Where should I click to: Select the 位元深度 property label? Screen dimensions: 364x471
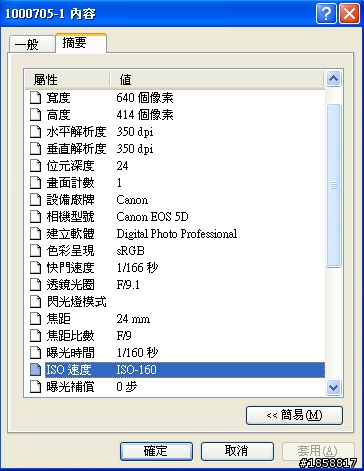tap(70, 166)
